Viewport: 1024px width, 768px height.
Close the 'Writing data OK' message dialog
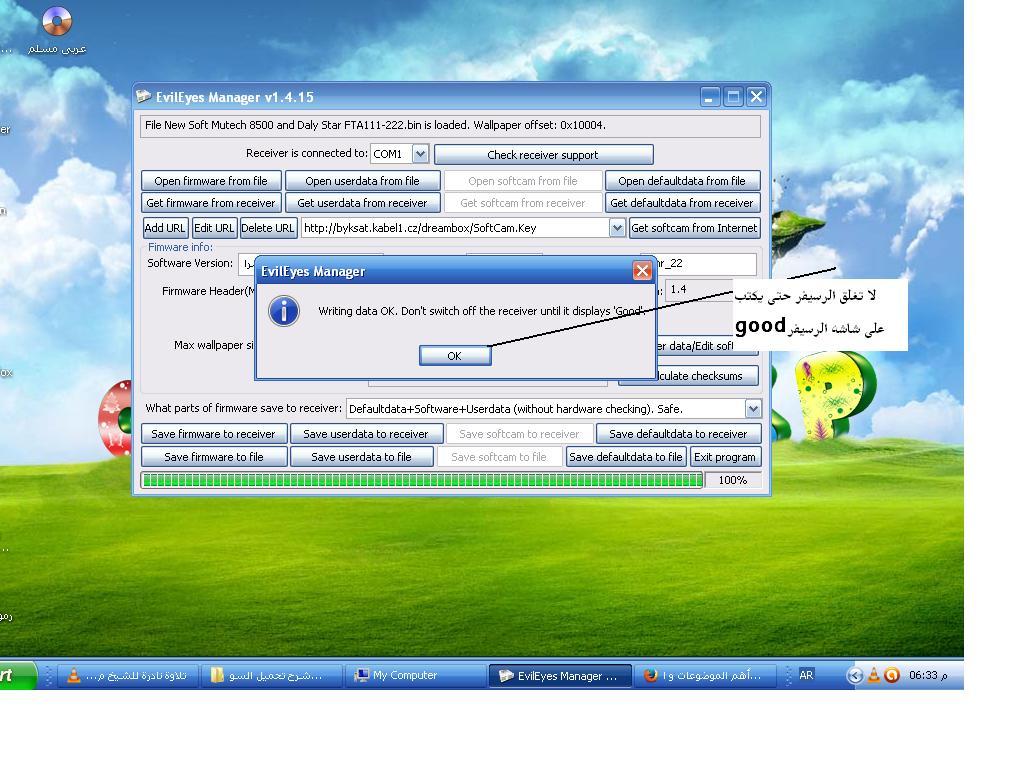pos(642,270)
